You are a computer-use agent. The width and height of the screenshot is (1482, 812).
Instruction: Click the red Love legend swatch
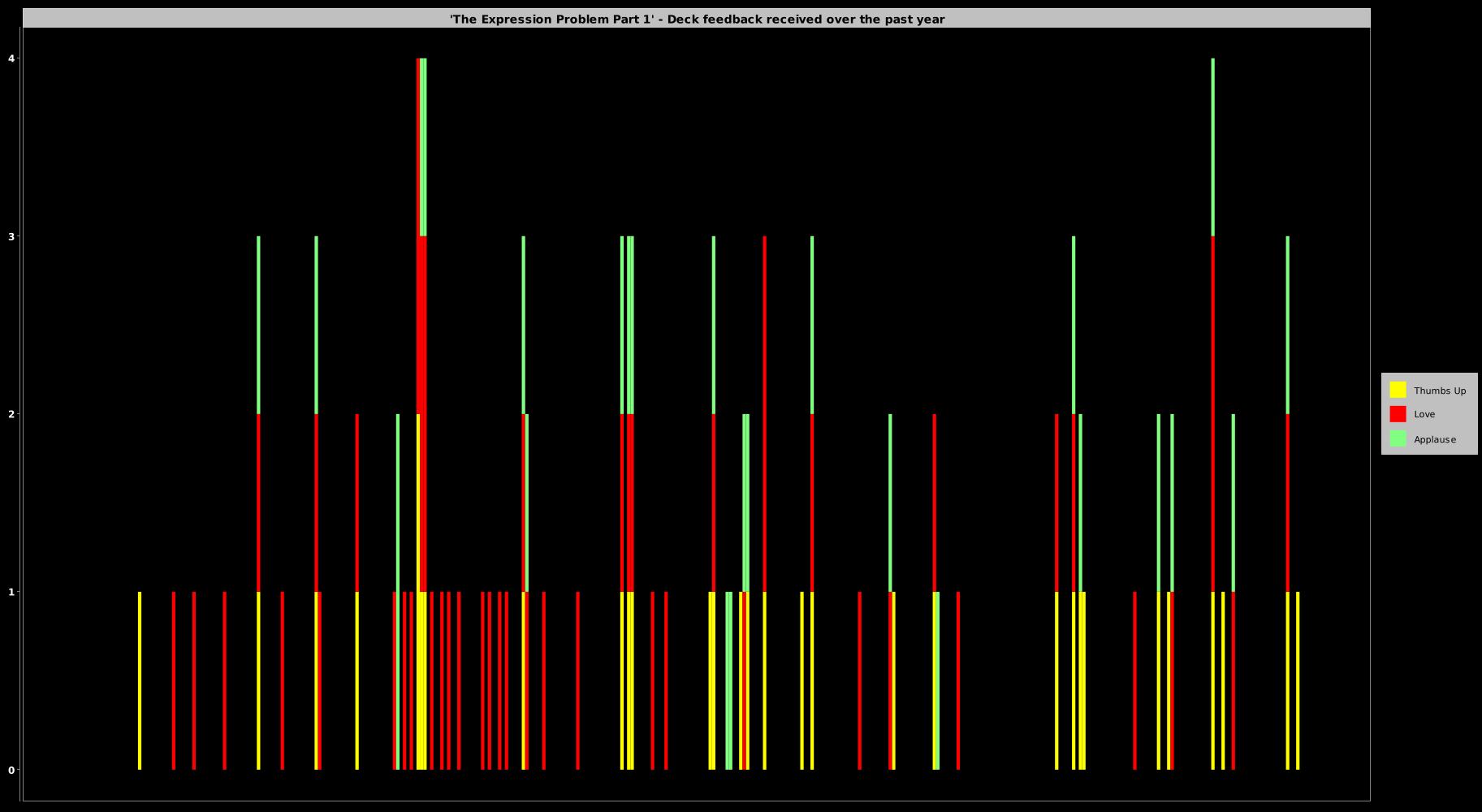pos(1398,414)
